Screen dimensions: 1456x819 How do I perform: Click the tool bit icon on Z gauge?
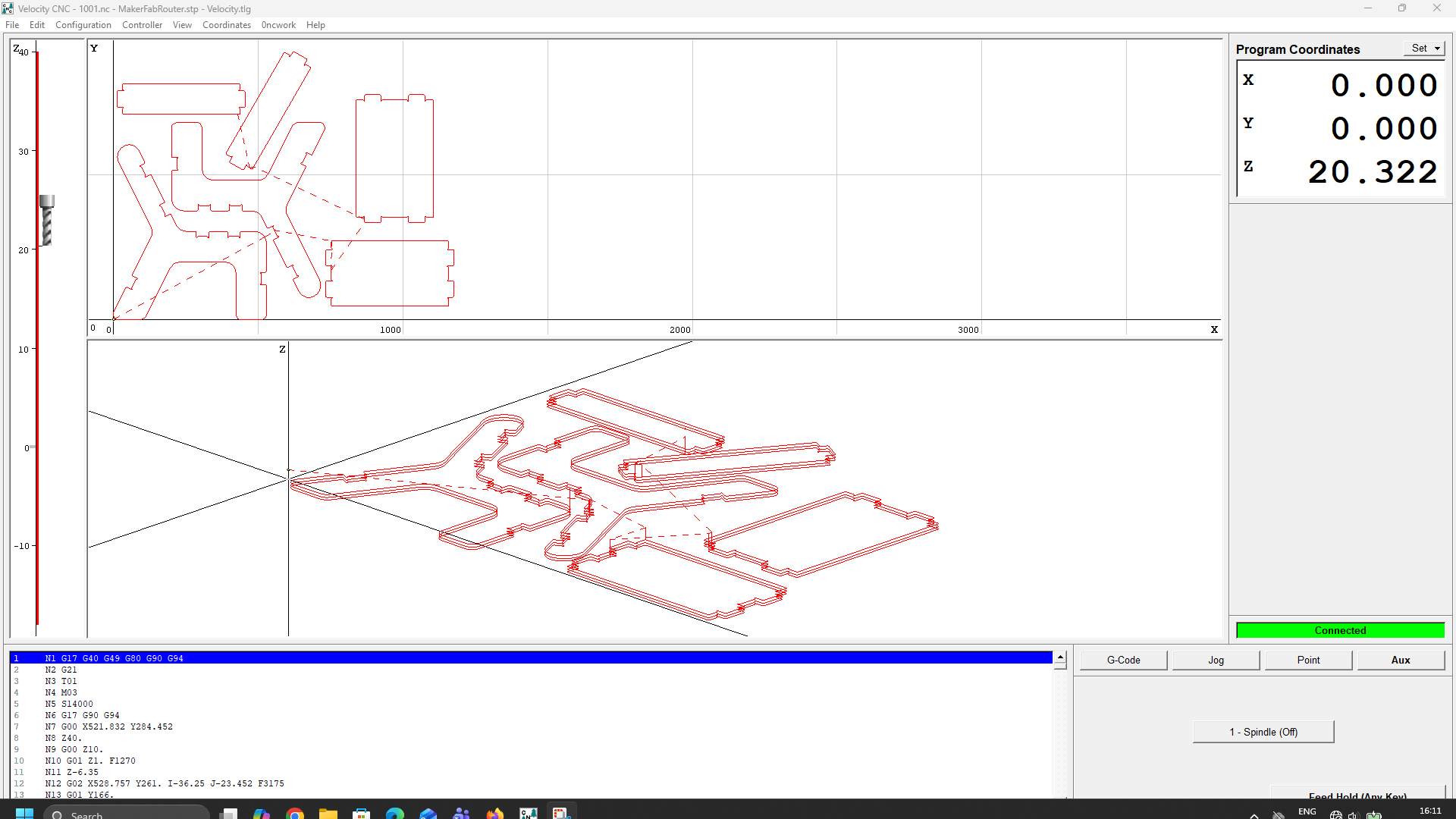[47, 221]
